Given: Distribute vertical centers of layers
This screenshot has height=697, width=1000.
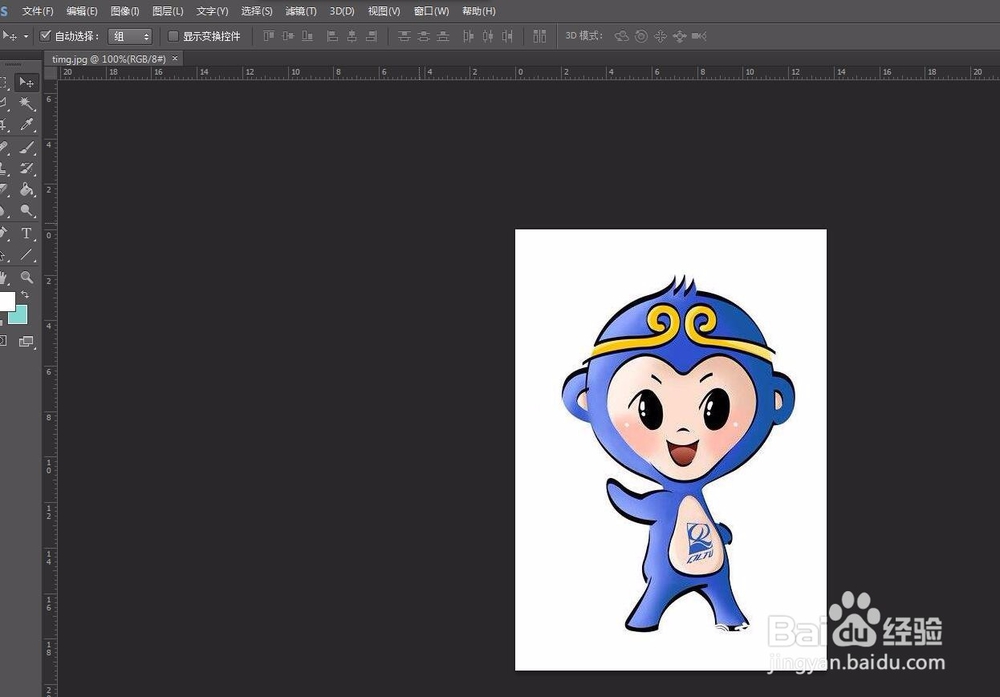Looking at the screenshot, I should click(423, 36).
